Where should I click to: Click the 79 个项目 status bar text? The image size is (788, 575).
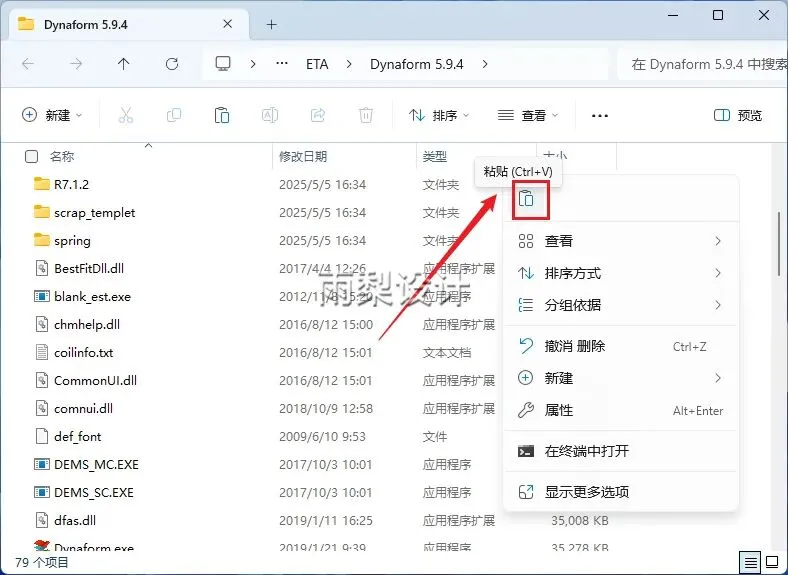[x=42, y=562]
